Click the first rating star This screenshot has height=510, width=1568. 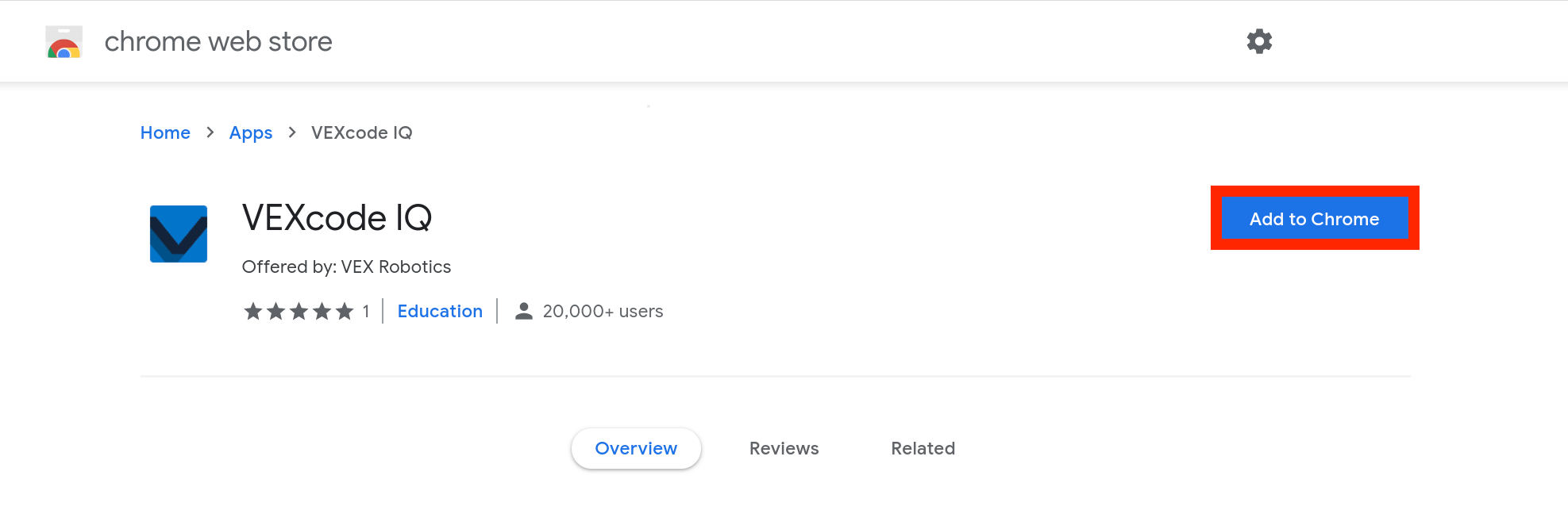click(252, 311)
